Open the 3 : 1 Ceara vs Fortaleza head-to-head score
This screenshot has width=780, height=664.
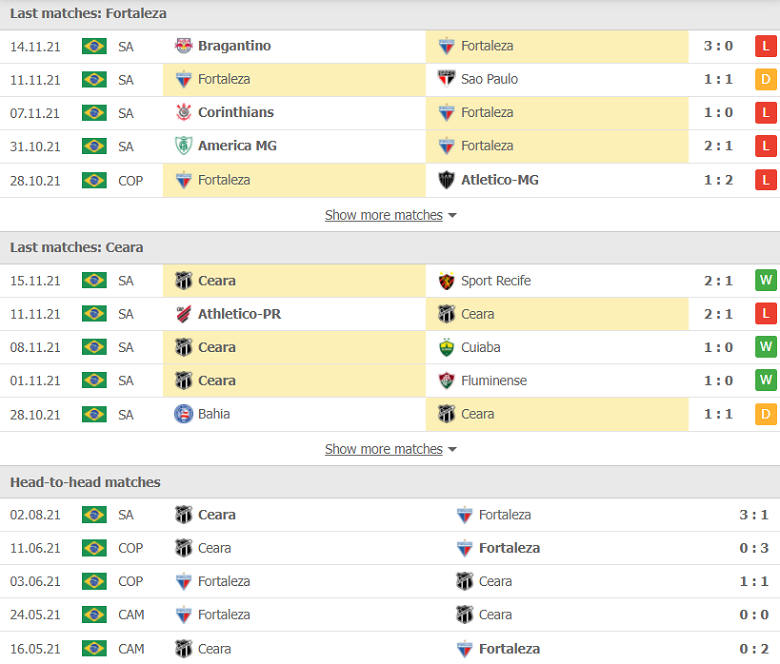coord(754,514)
